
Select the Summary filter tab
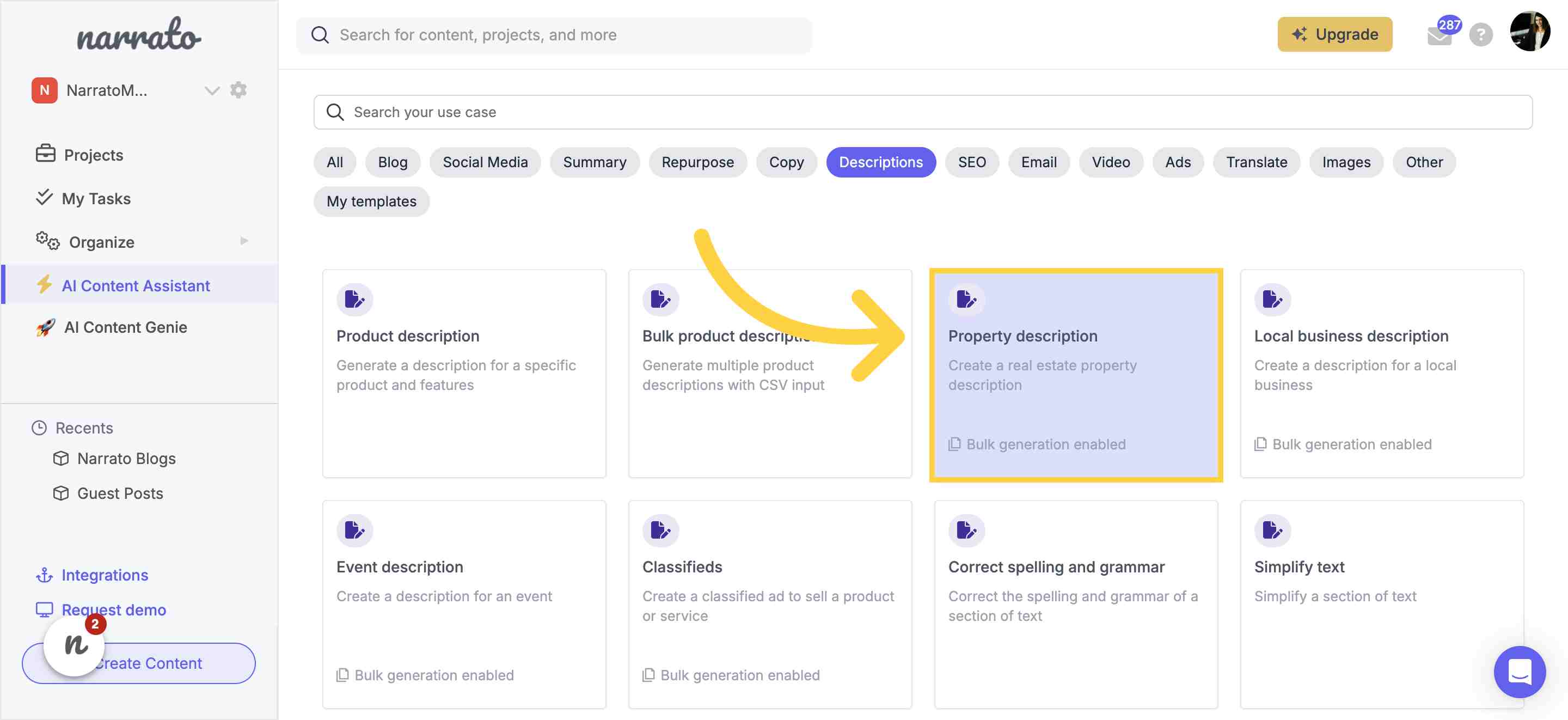pyautogui.click(x=595, y=162)
